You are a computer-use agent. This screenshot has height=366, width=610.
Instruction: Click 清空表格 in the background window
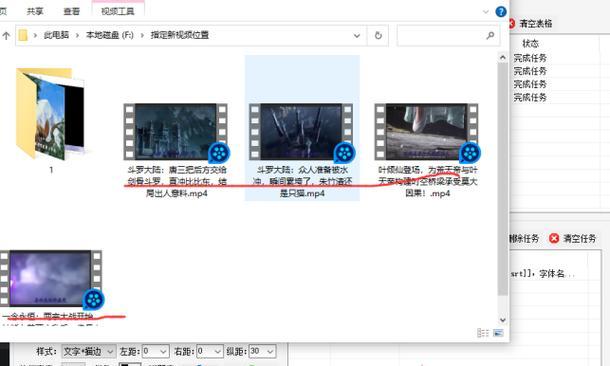(x=536, y=23)
